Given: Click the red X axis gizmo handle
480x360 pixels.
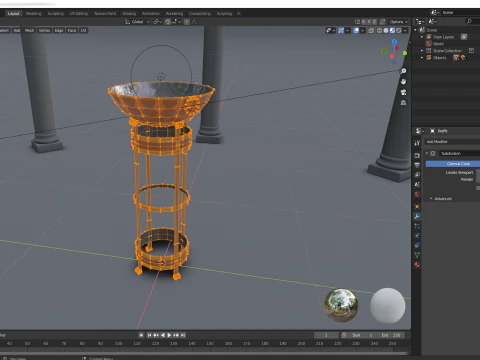Looking at the screenshot, I should click(392, 56).
